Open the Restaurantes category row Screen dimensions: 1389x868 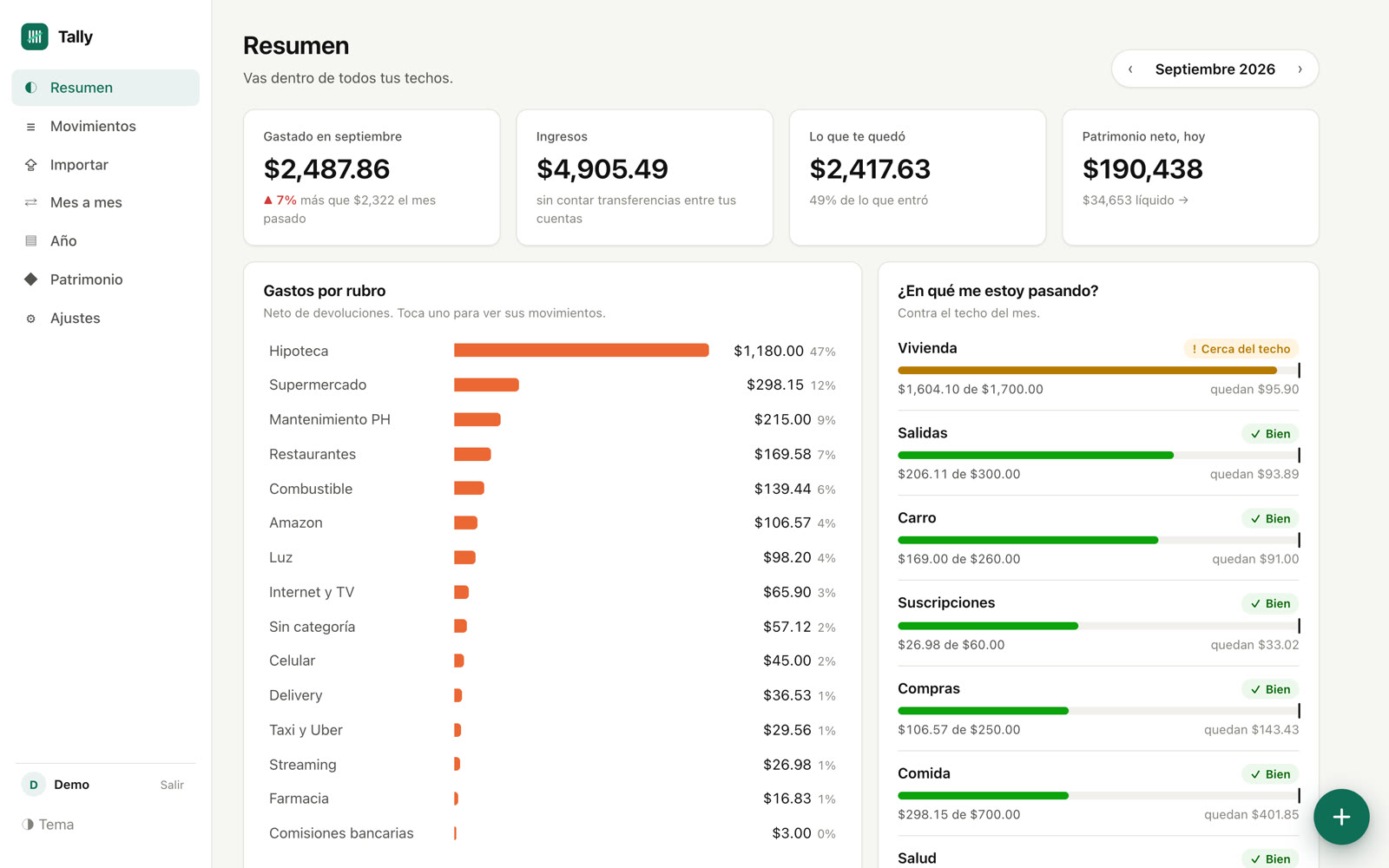(552, 454)
